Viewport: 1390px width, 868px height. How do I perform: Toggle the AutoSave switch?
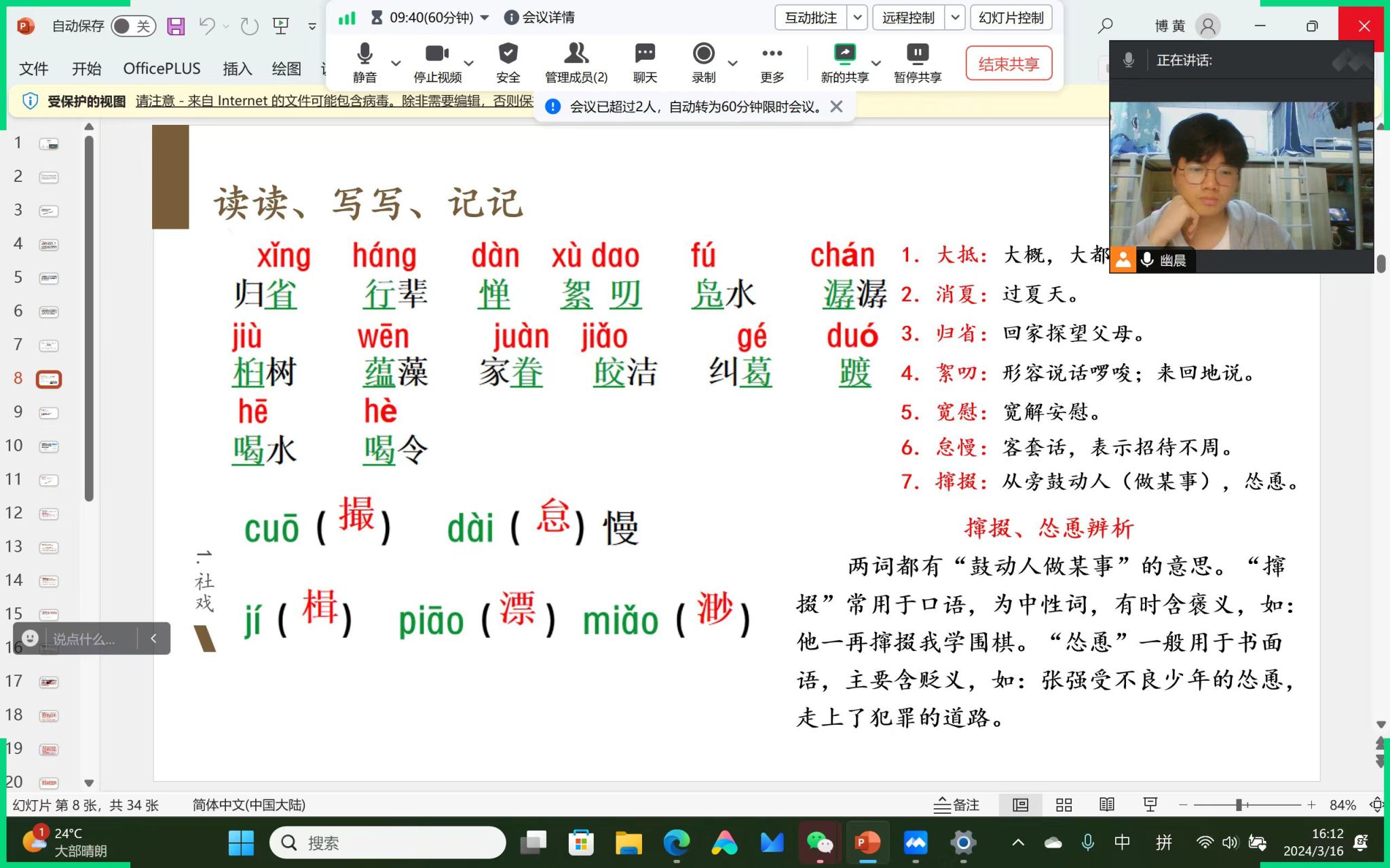click(133, 26)
